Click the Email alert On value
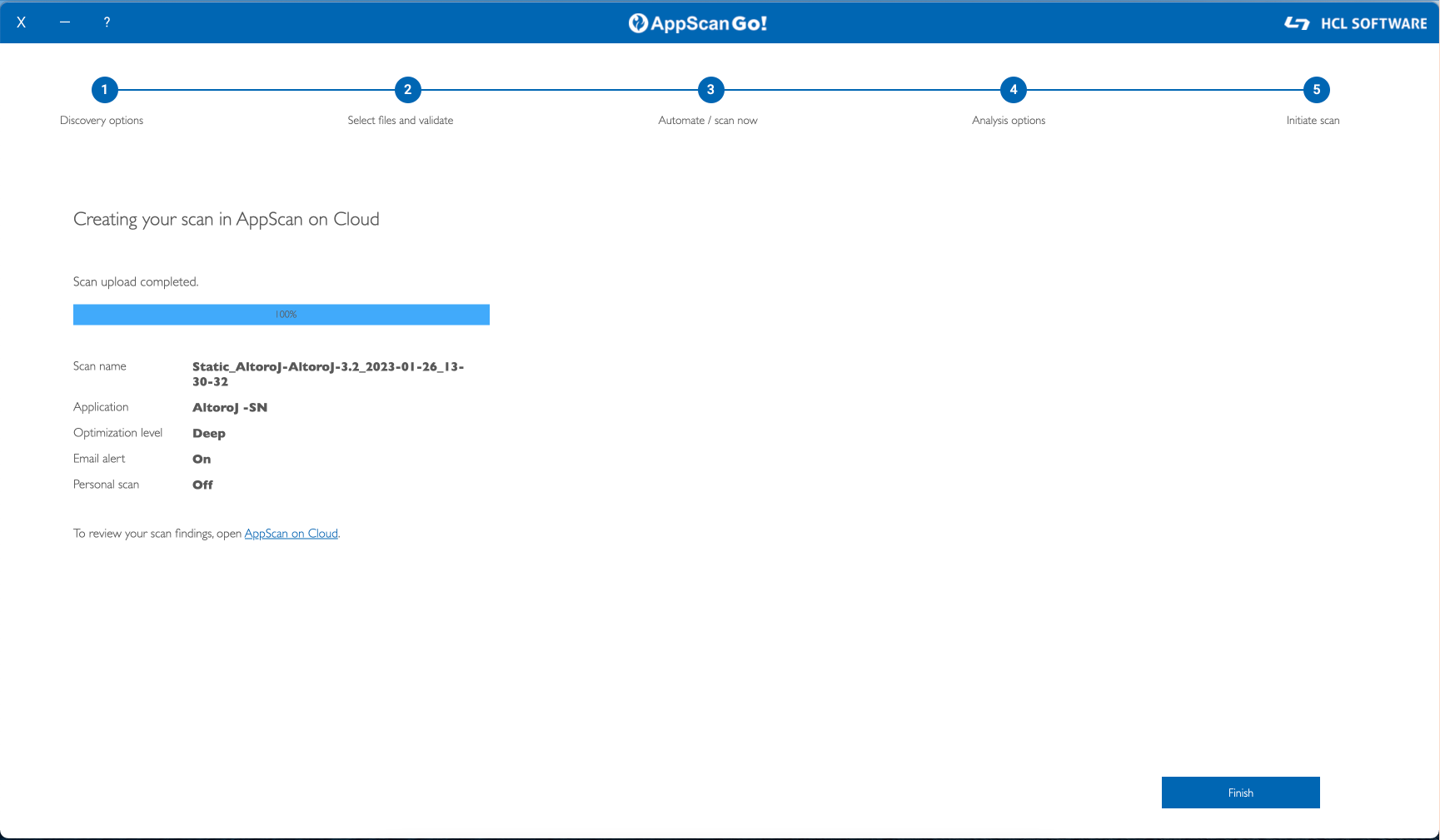1440x840 pixels. (x=202, y=459)
